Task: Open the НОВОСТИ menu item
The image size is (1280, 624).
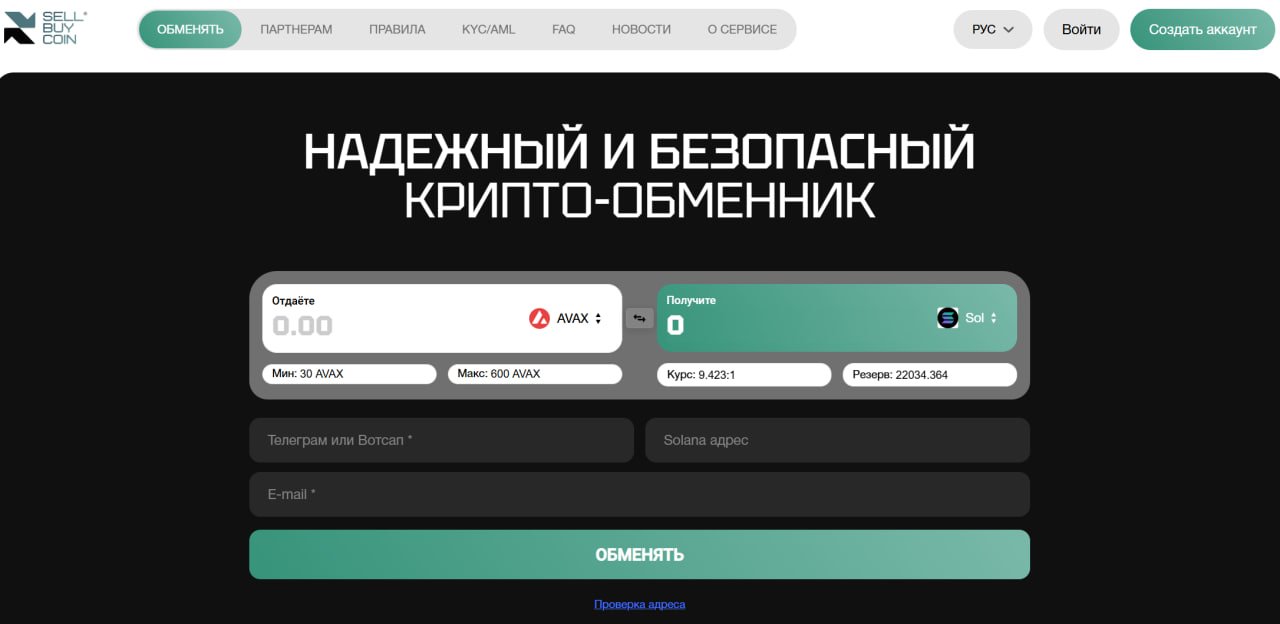Action: 641,30
